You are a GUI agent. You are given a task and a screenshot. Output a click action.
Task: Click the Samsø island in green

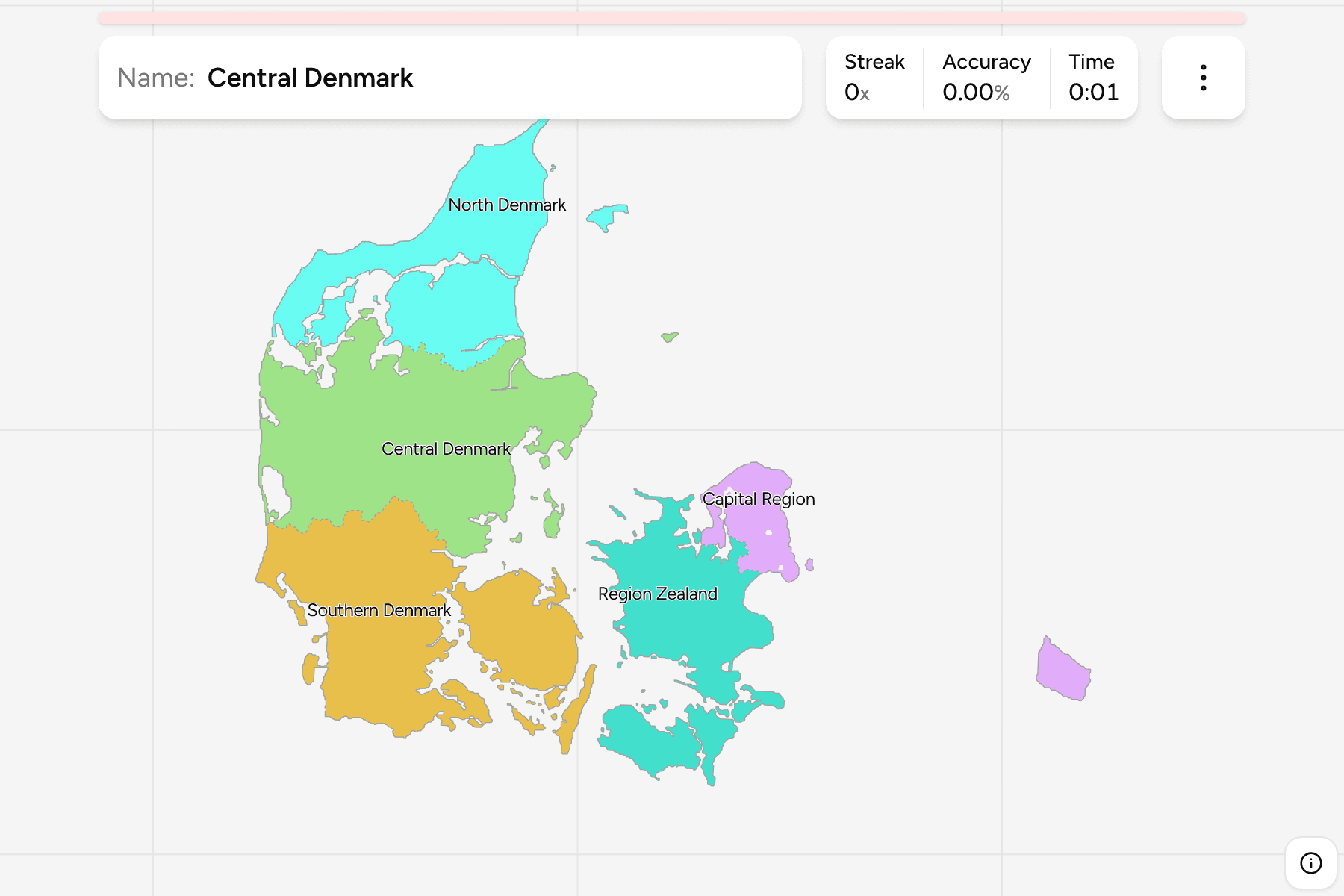click(553, 515)
